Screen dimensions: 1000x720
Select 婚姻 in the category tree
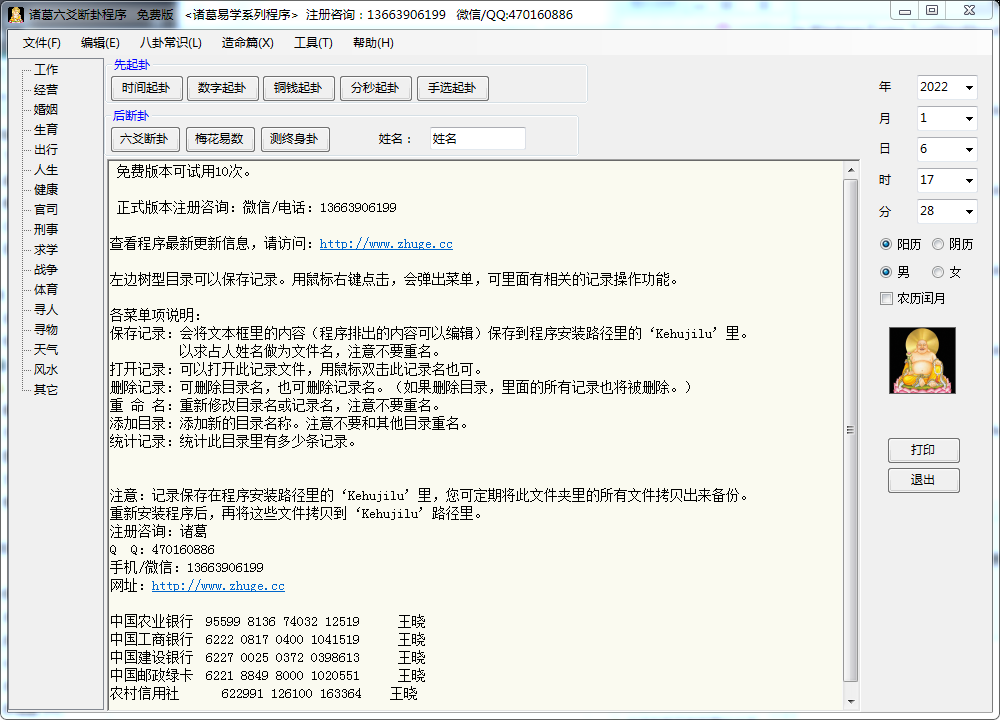tap(46, 110)
